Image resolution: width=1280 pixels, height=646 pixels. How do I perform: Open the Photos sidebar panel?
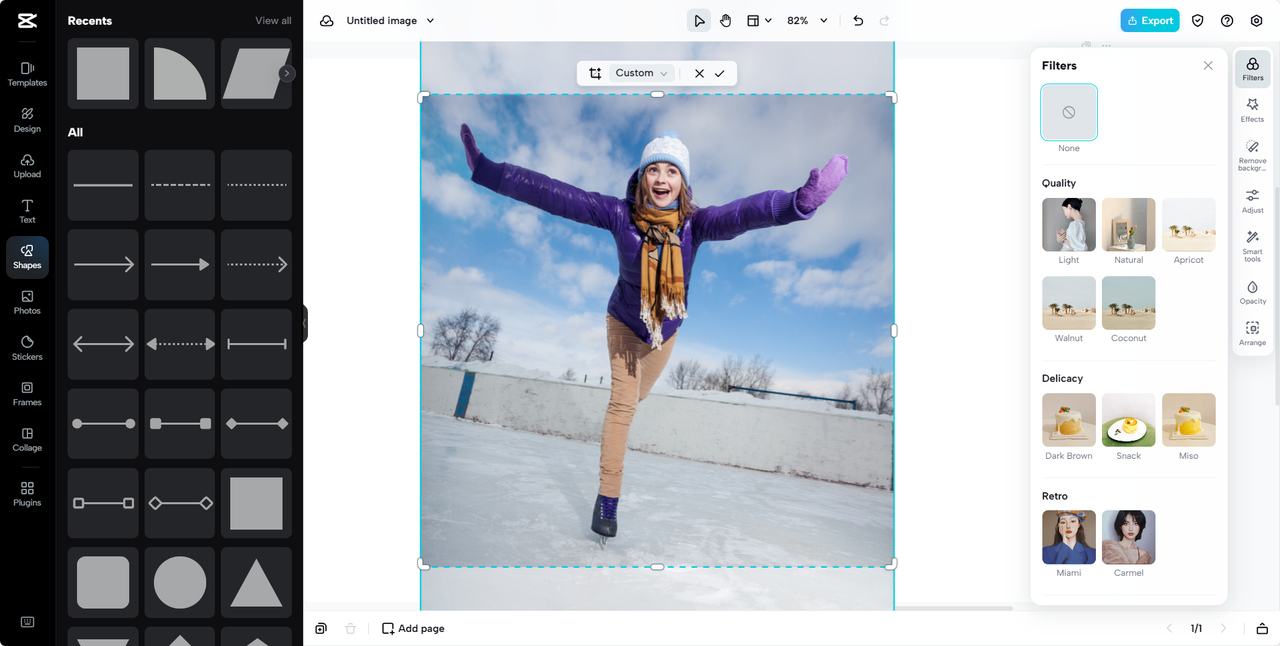[27, 302]
